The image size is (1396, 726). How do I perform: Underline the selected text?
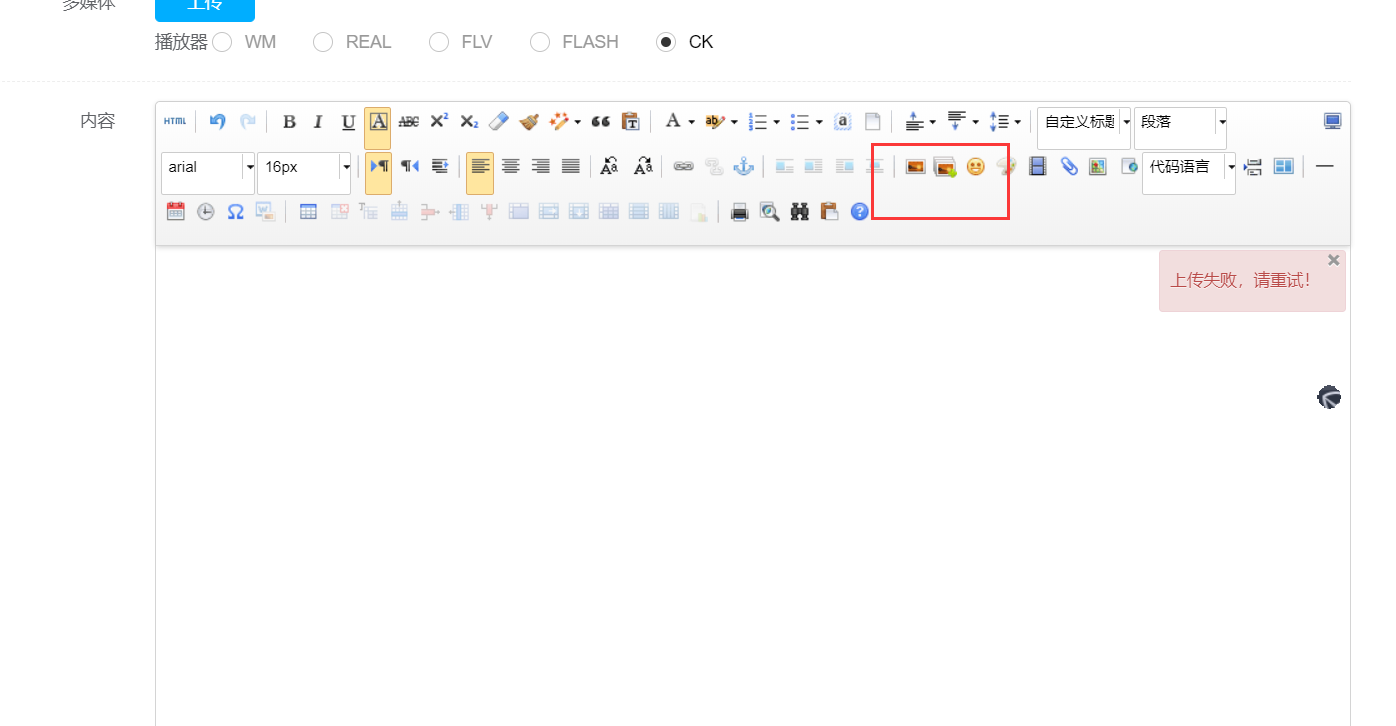coord(348,122)
